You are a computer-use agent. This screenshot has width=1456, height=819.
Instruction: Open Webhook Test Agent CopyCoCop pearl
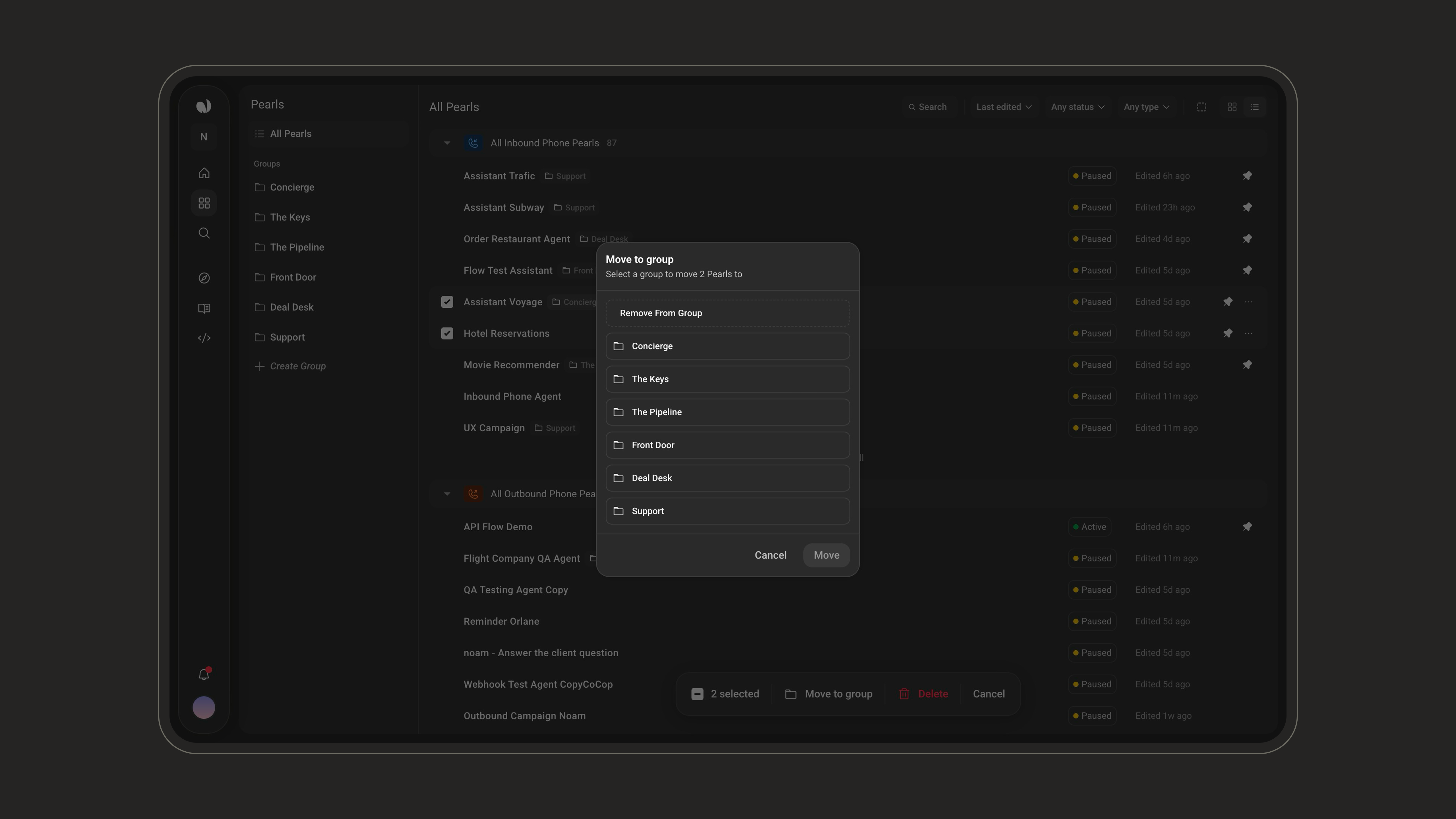click(x=538, y=684)
